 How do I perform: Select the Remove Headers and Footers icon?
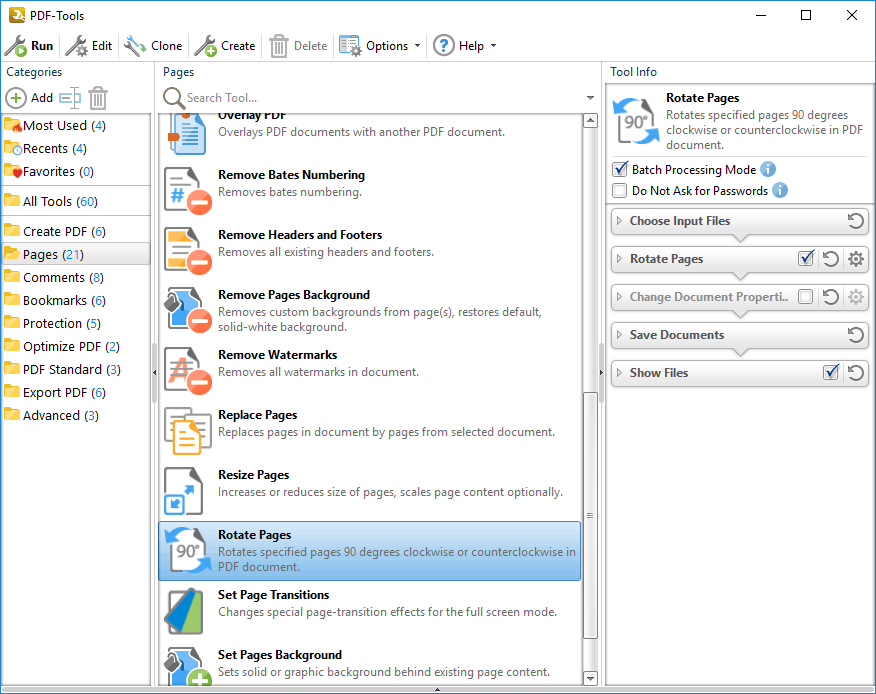[187, 250]
